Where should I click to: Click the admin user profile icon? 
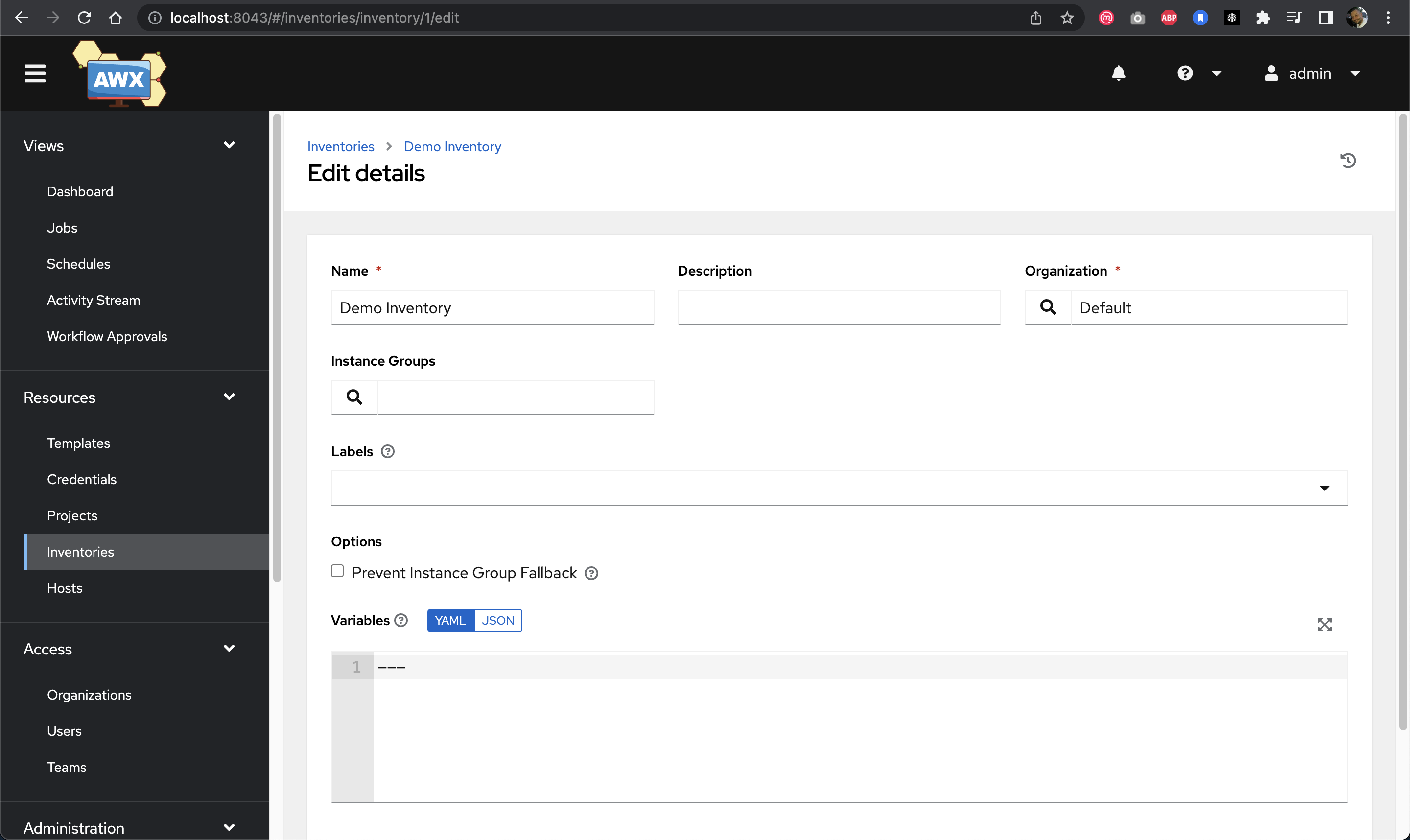point(1270,73)
